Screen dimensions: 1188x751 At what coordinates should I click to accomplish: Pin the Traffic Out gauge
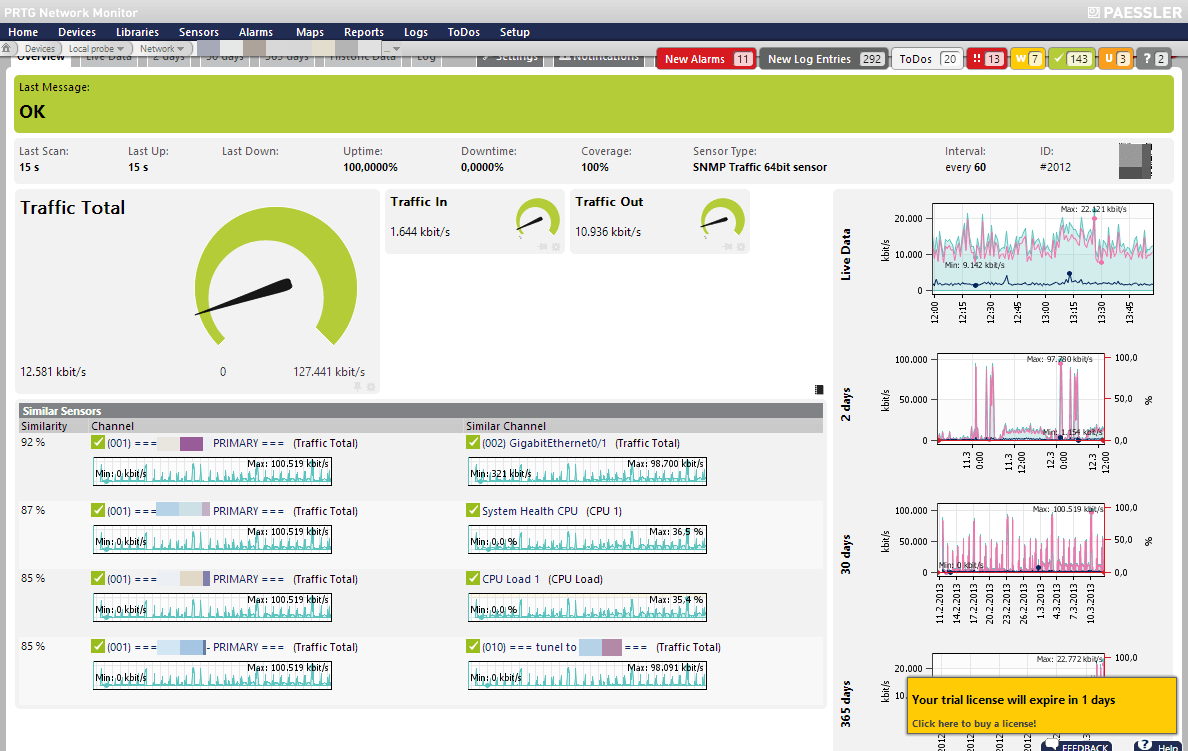727,247
